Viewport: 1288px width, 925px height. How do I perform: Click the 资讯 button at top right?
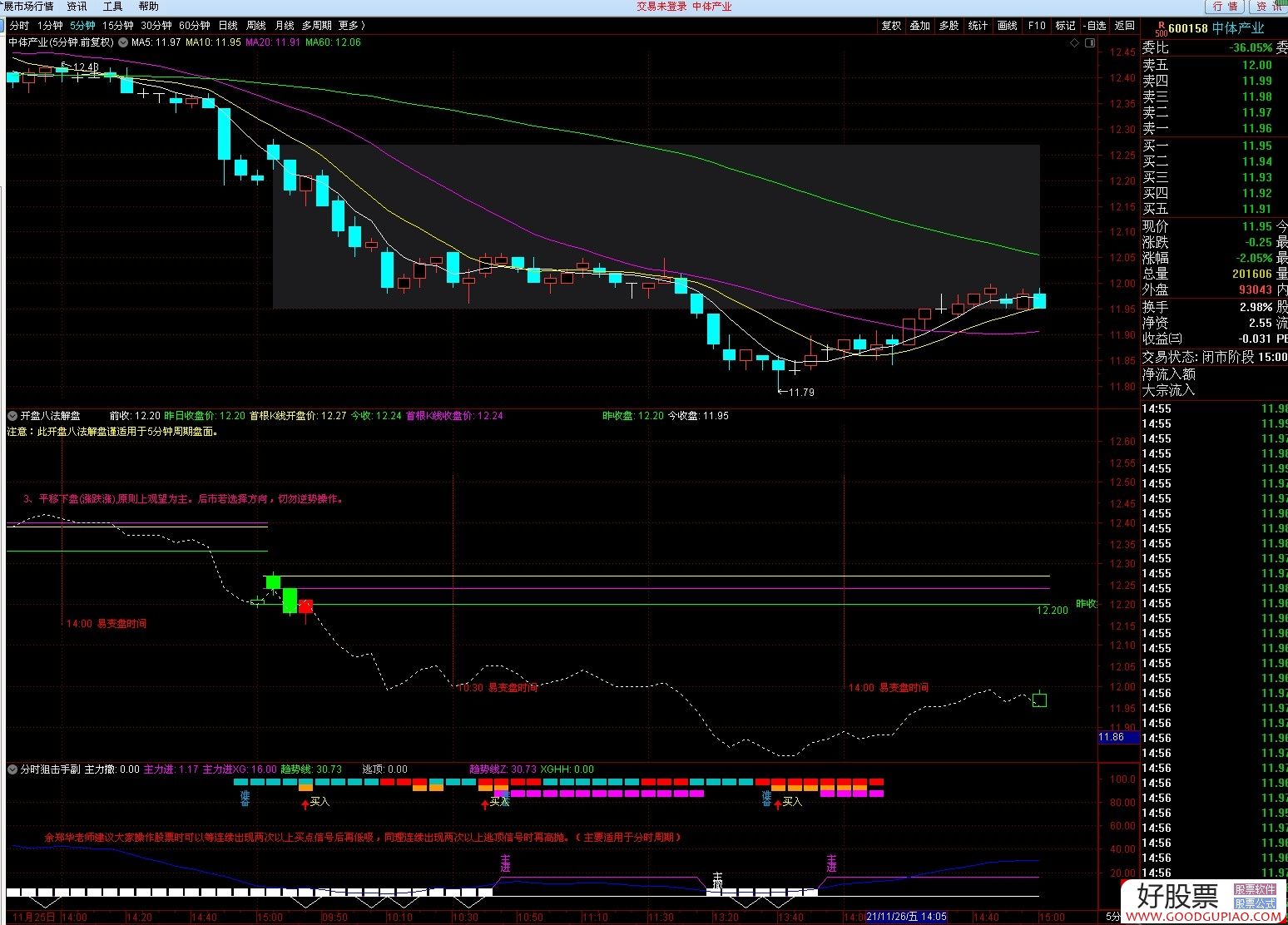click(1268, 6)
